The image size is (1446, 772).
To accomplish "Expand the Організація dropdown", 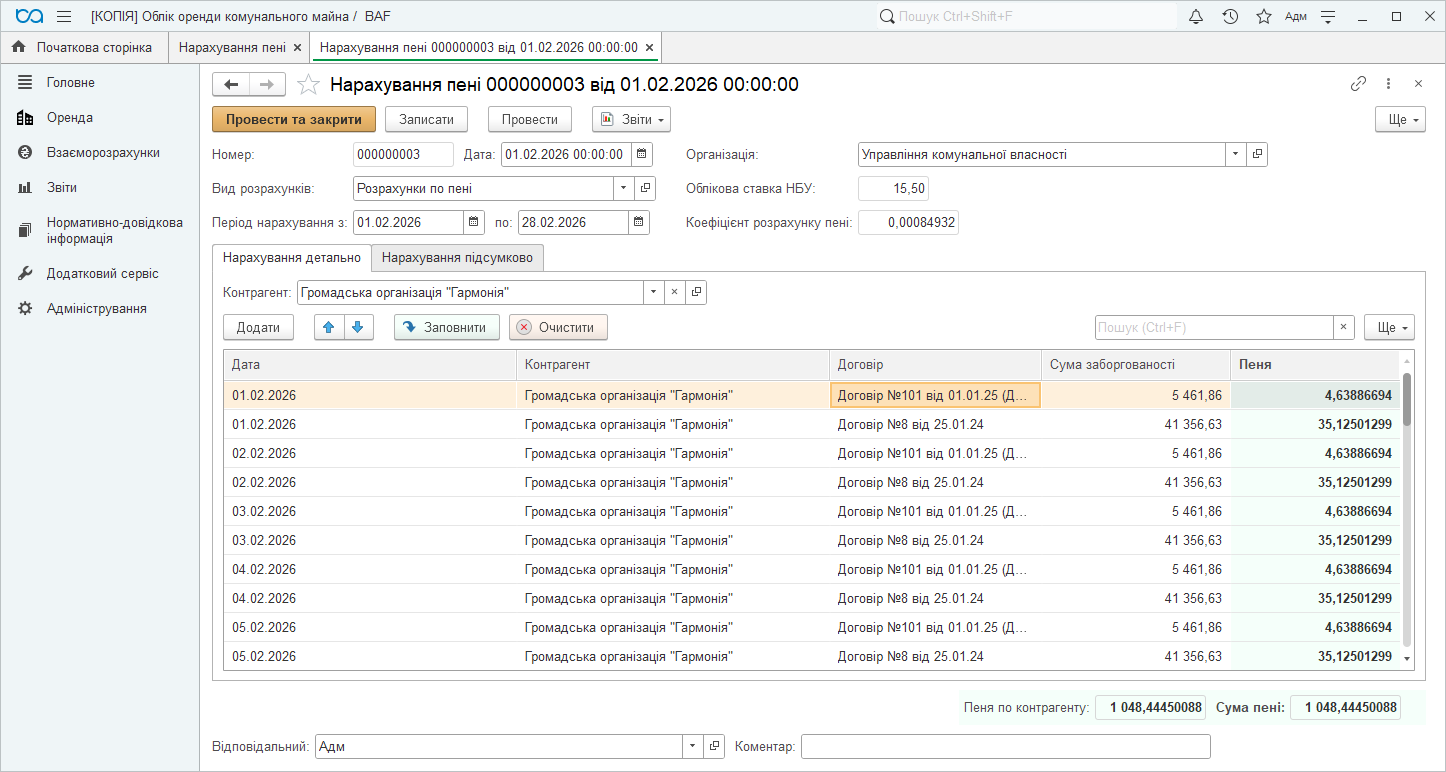I will [x=1236, y=155].
